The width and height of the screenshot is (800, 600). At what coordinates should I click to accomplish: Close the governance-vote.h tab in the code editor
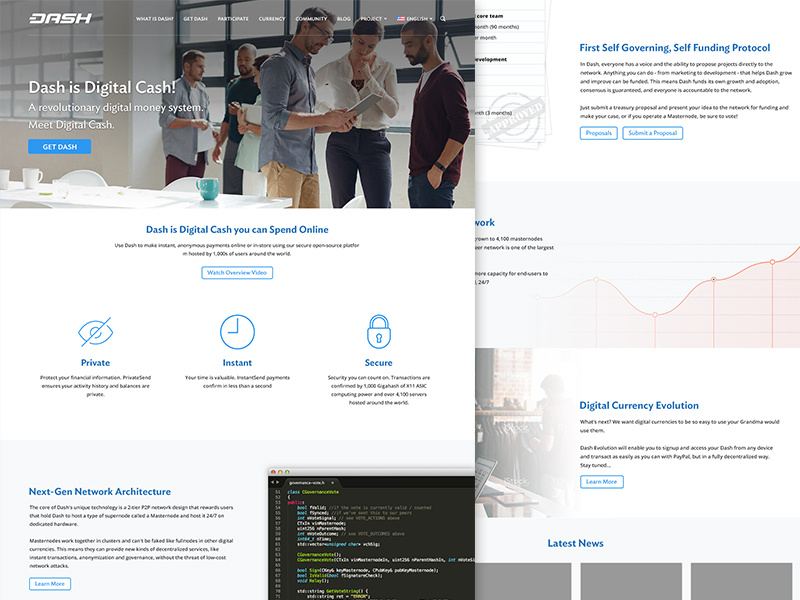tap(333, 482)
